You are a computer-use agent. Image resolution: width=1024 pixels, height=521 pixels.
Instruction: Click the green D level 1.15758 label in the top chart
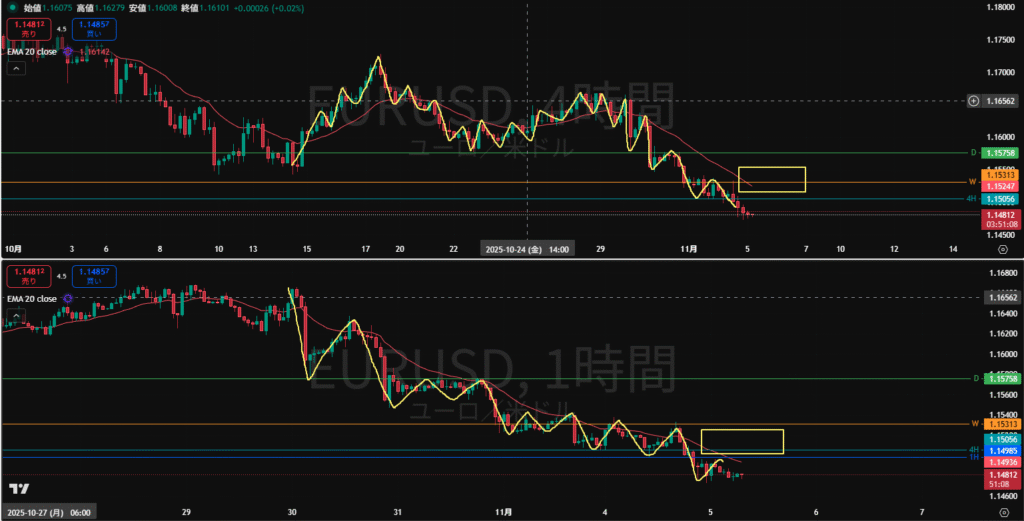point(999,153)
